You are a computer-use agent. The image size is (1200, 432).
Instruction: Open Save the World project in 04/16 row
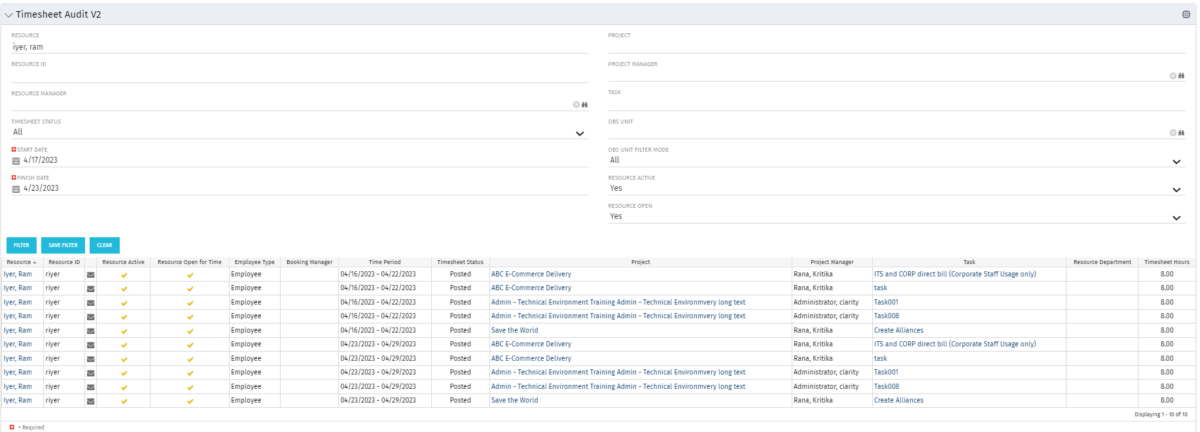[514, 329]
